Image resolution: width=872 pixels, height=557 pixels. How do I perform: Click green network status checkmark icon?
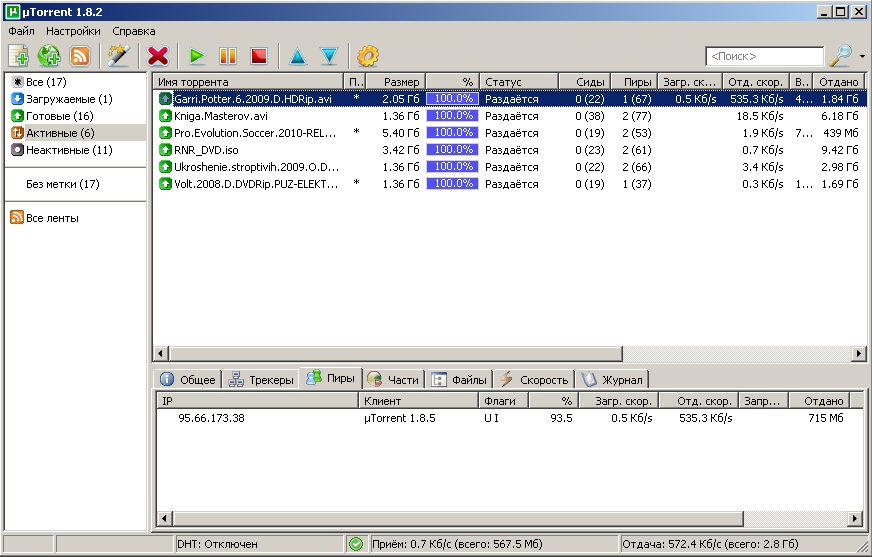click(x=356, y=544)
